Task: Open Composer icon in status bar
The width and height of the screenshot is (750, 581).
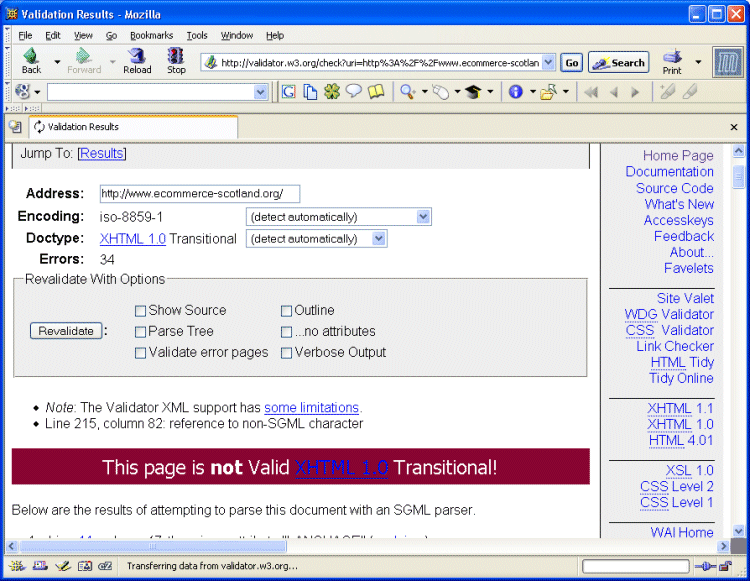Action: (x=63, y=566)
